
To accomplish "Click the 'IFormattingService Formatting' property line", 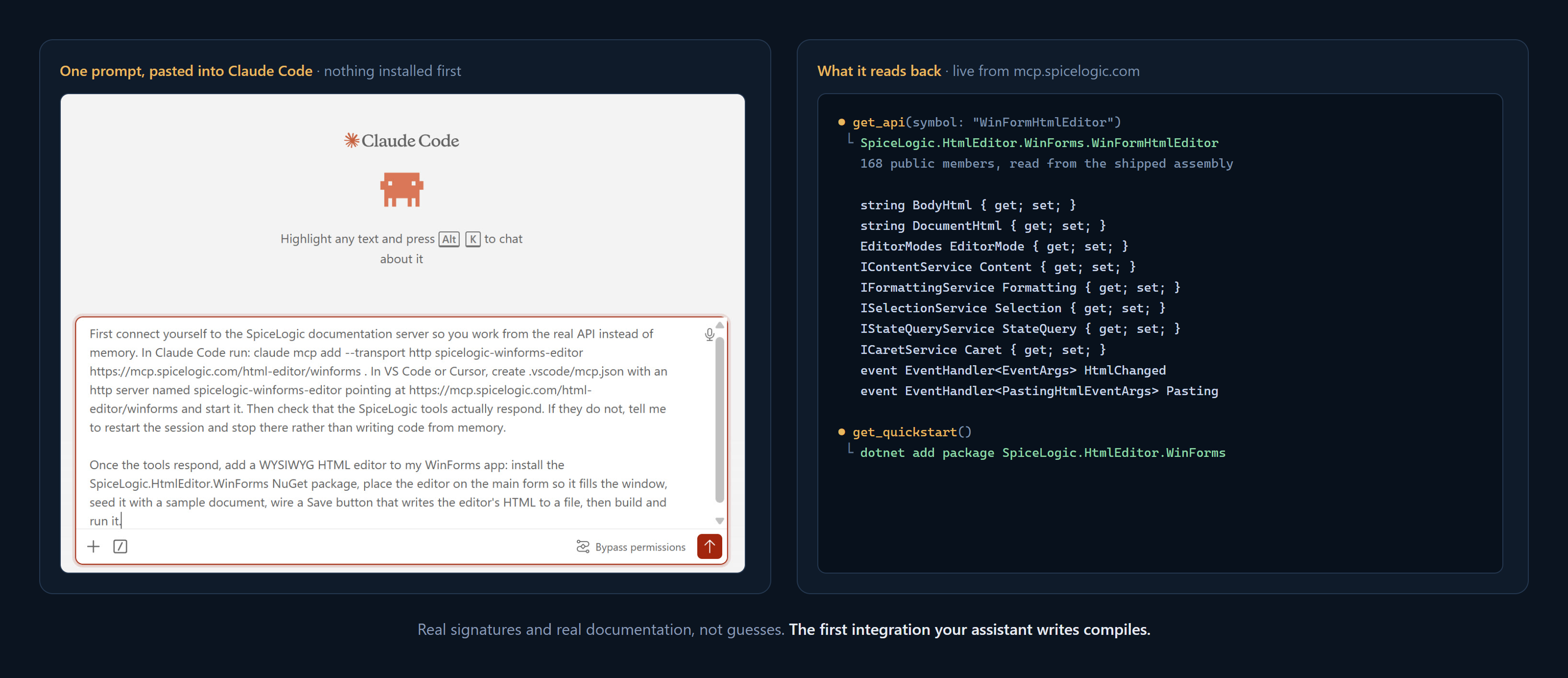I will pos(1020,288).
